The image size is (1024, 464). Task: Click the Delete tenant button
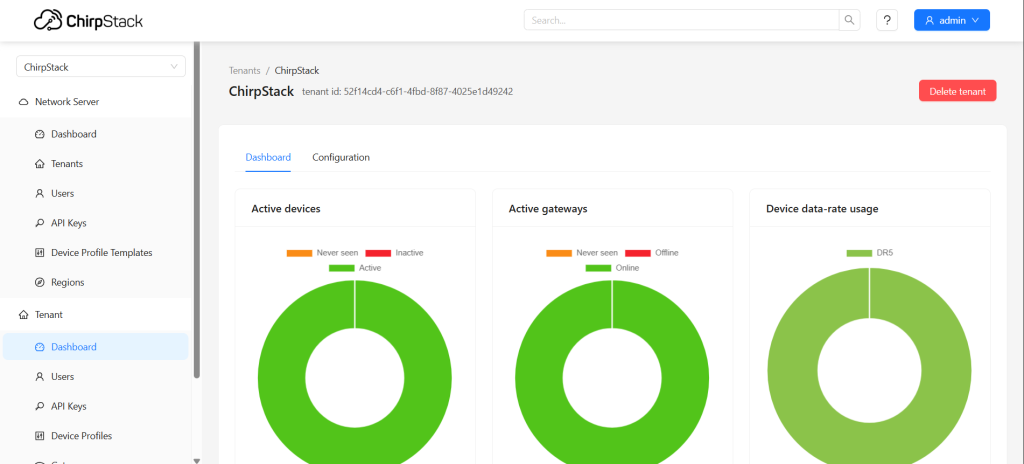point(957,91)
